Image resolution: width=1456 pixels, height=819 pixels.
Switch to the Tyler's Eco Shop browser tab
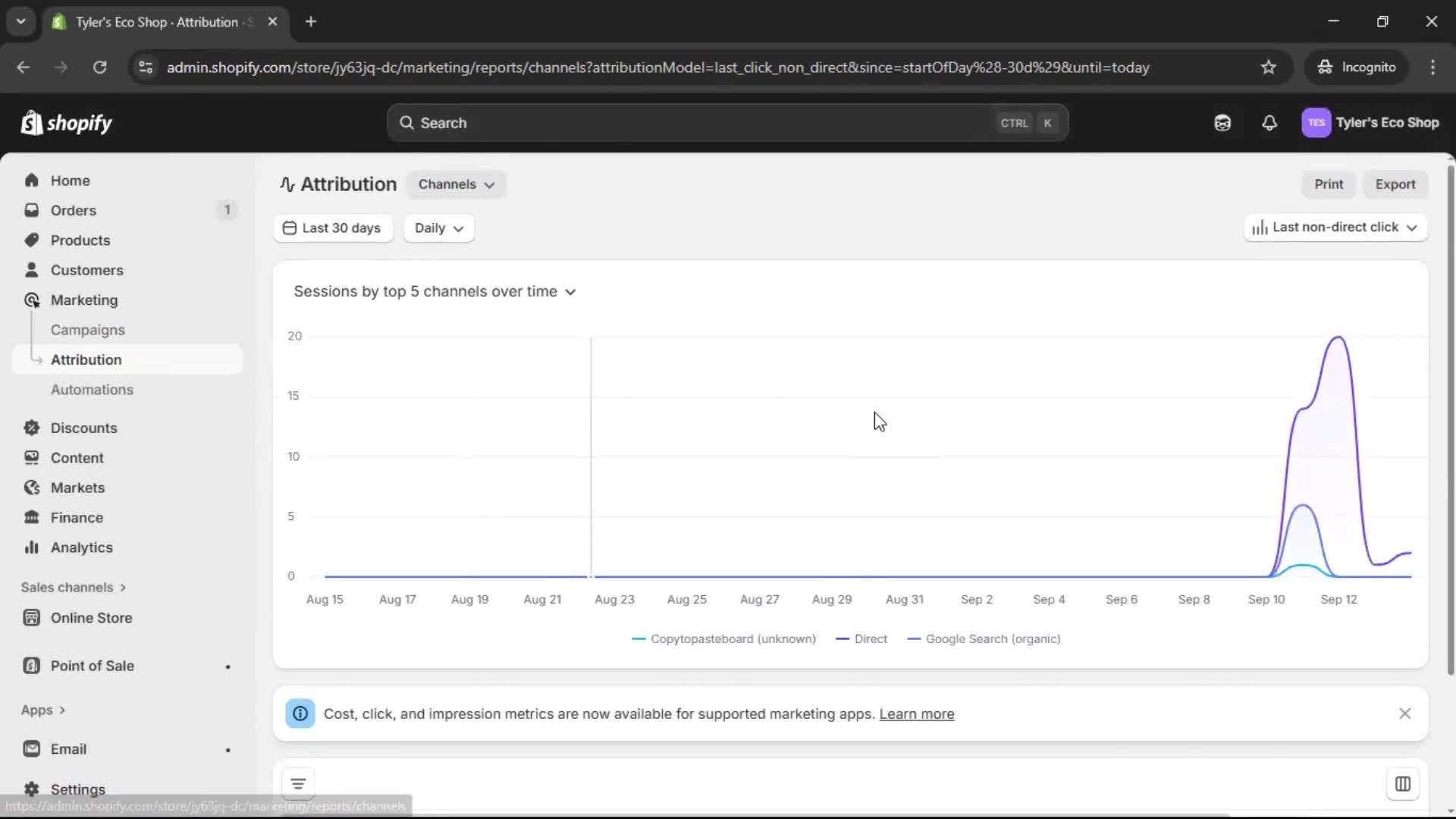point(152,22)
